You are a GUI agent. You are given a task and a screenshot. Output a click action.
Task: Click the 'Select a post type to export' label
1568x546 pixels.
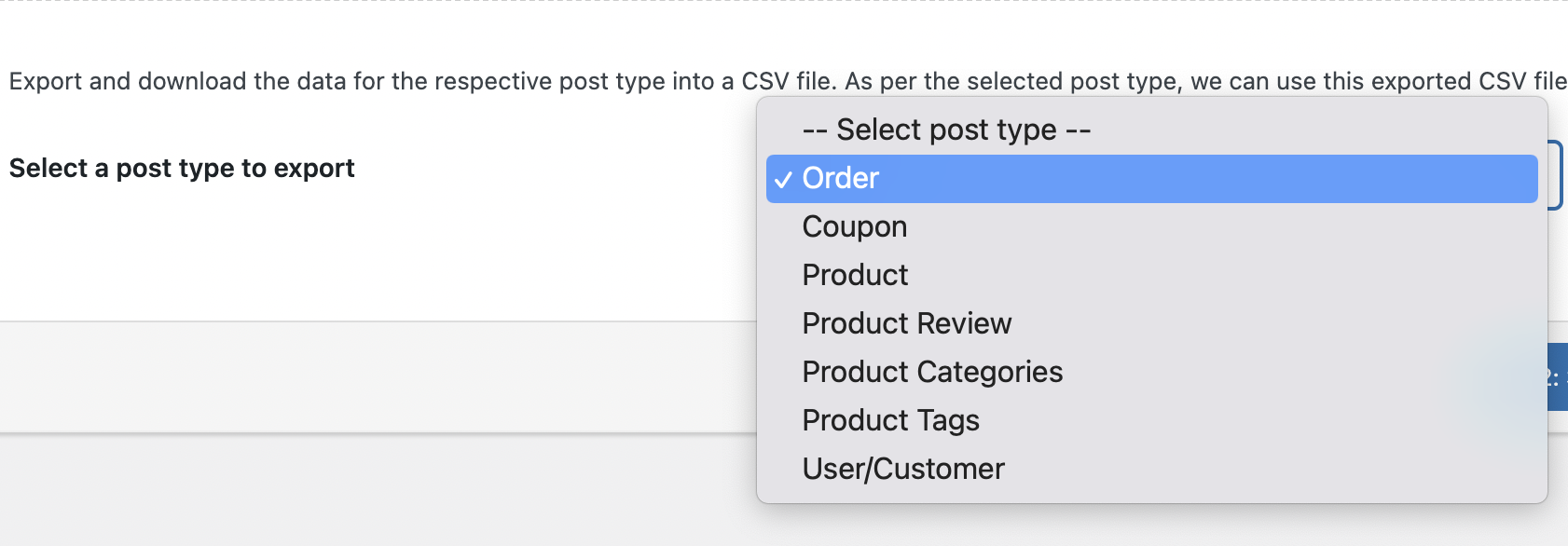182,169
